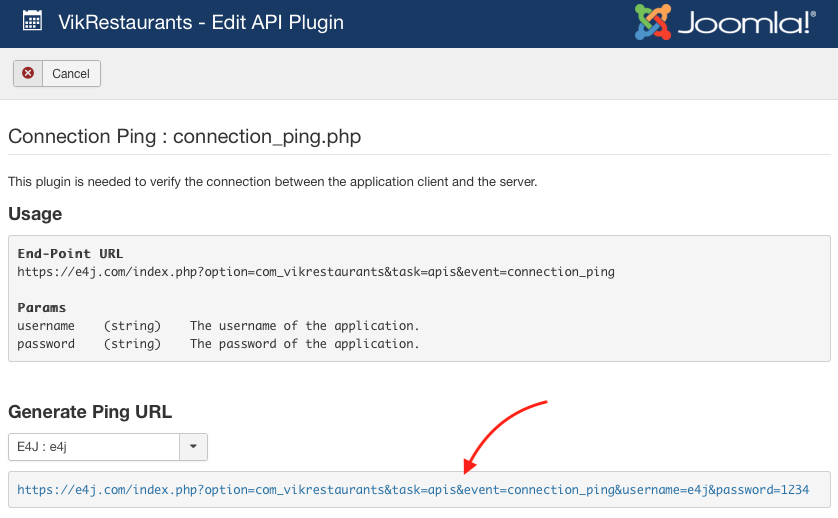Click the red X cancel icon

(28, 73)
